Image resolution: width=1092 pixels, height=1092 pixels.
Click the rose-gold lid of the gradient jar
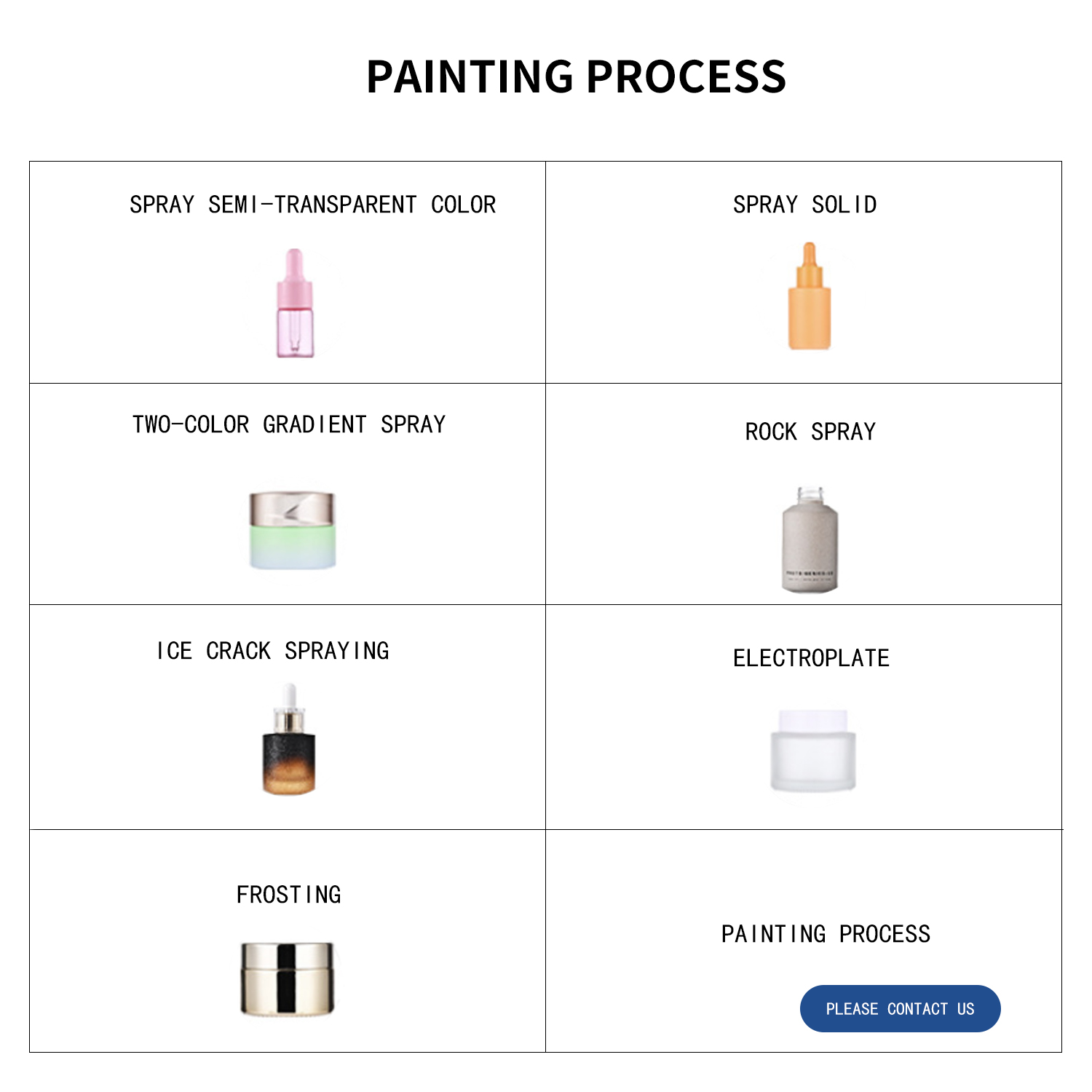(x=292, y=507)
